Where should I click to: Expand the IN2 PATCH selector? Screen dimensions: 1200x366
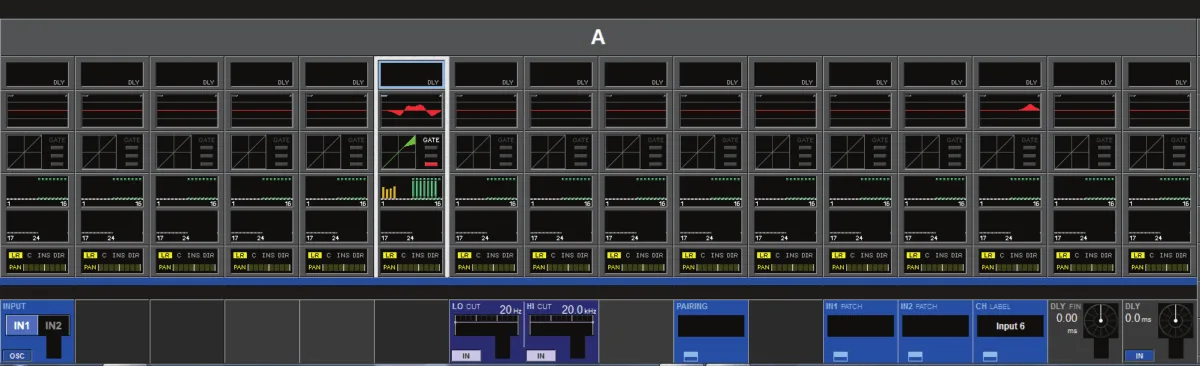pyautogui.click(x=915, y=356)
